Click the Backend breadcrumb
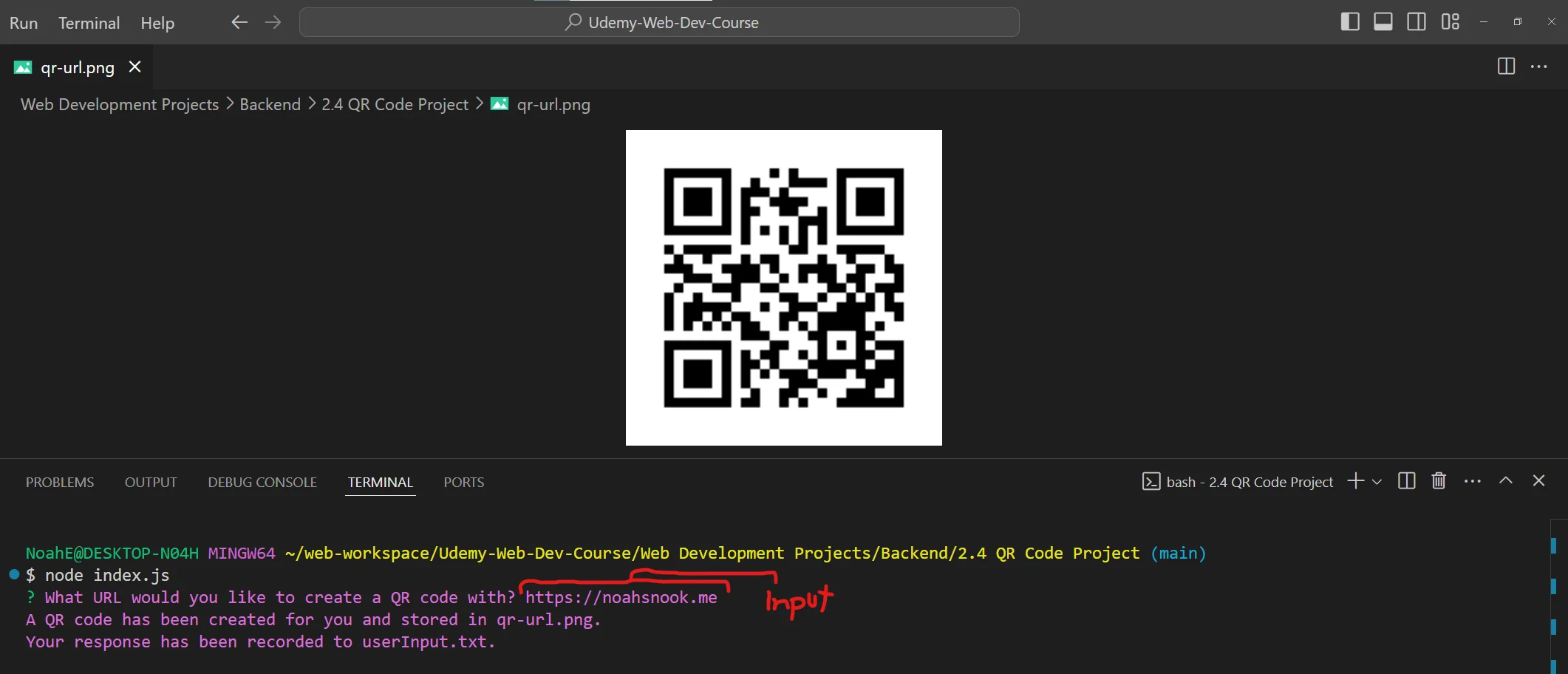The width and height of the screenshot is (1568, 674). click(x=270, y=104)
